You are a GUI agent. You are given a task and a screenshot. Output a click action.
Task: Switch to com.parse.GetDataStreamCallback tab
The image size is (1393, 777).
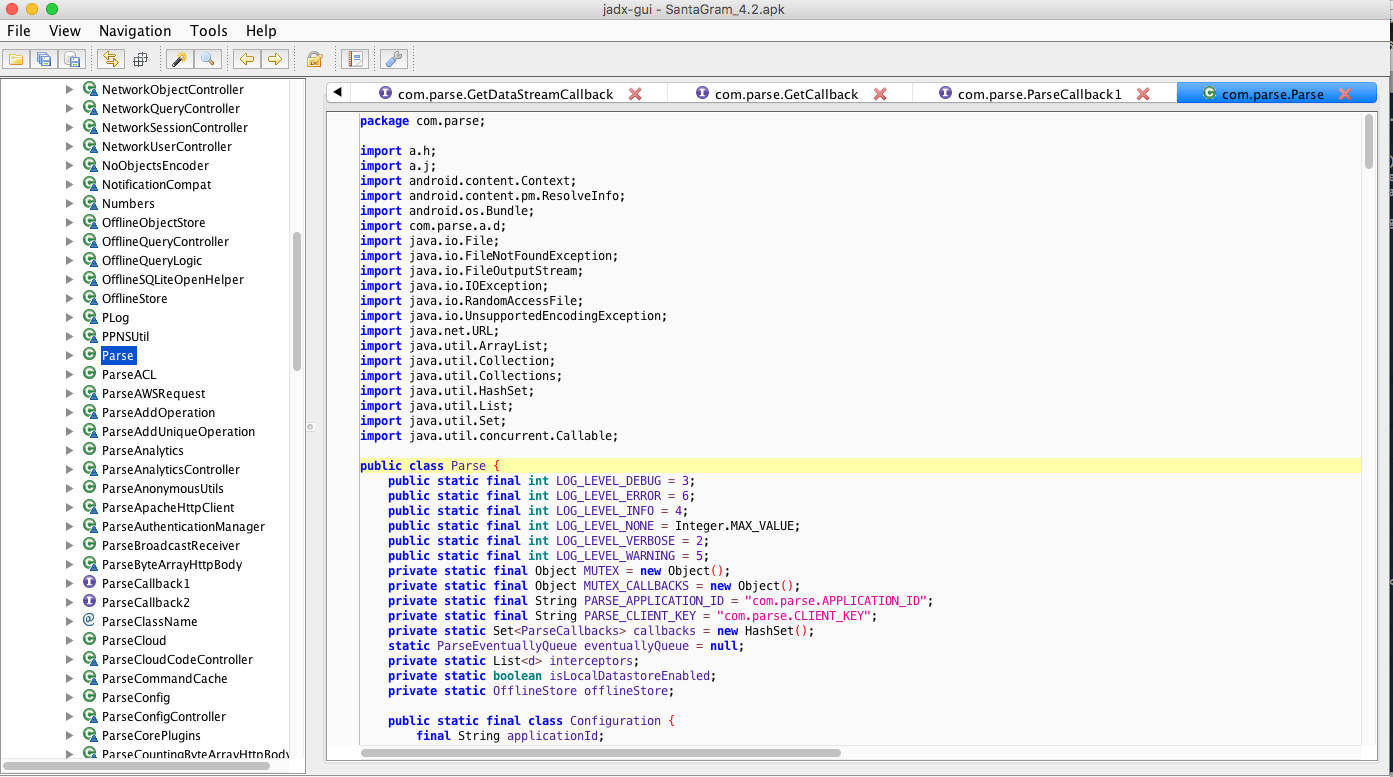[506, 94]
